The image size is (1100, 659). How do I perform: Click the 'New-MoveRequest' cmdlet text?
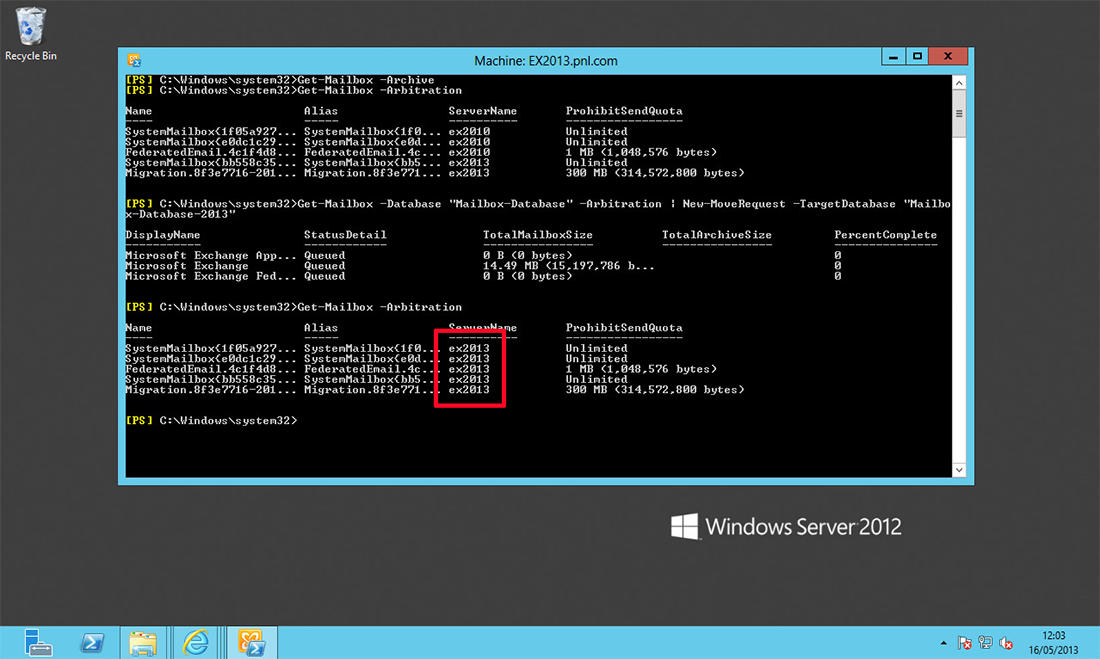coord(734,204)
